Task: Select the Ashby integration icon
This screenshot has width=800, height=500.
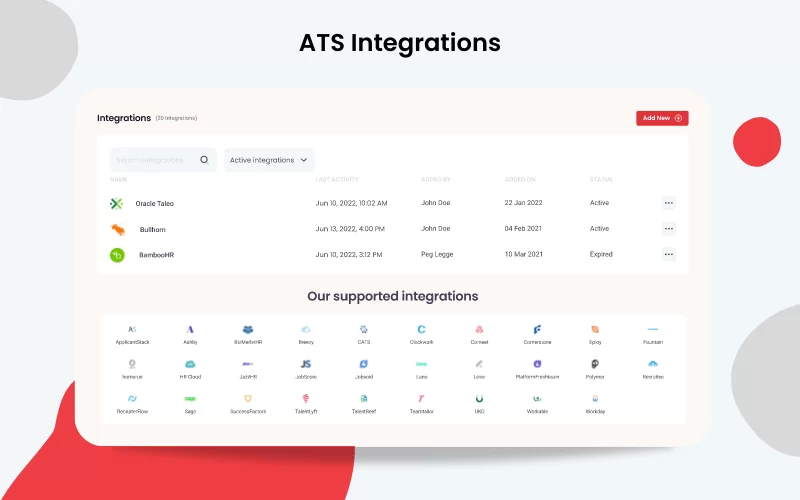Action: tap(190, 330)
